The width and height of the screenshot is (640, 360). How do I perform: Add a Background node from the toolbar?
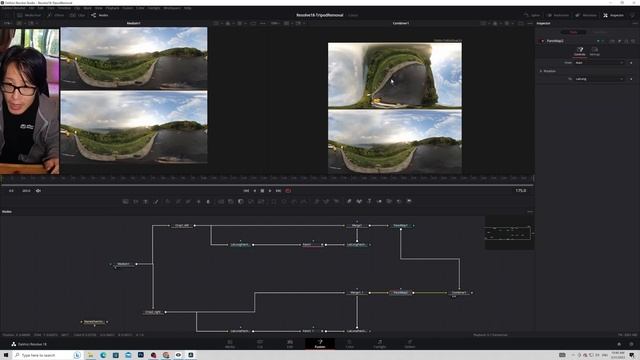[126, 201]
